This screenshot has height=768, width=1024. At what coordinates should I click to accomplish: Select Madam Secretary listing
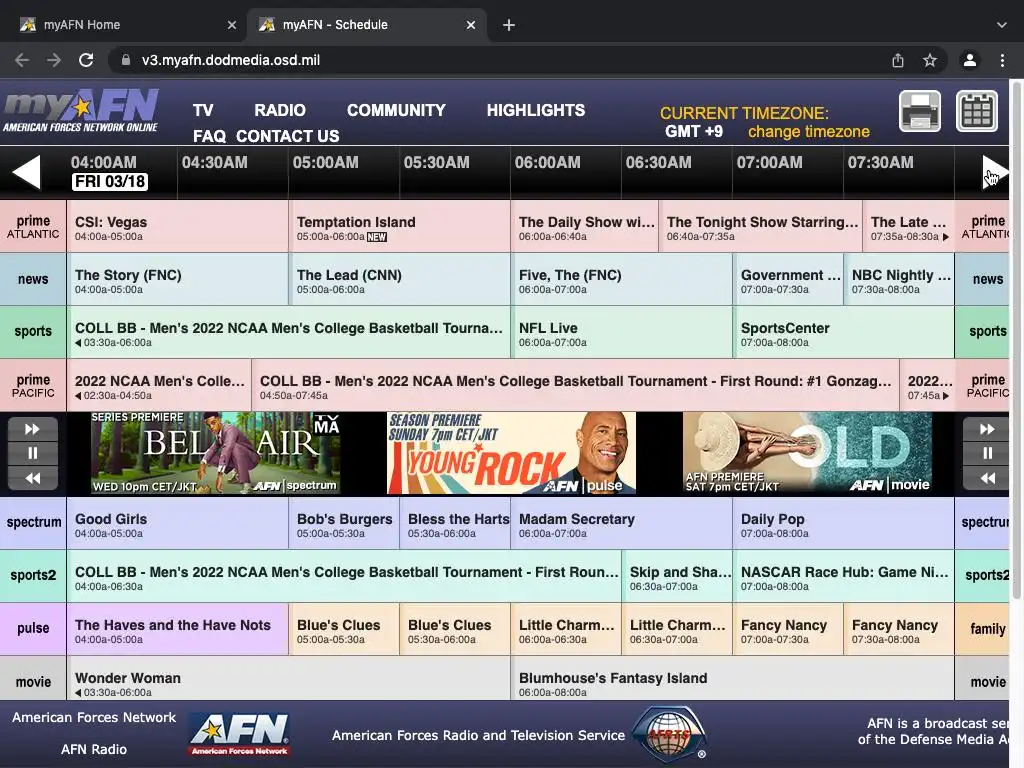point(622,522)
